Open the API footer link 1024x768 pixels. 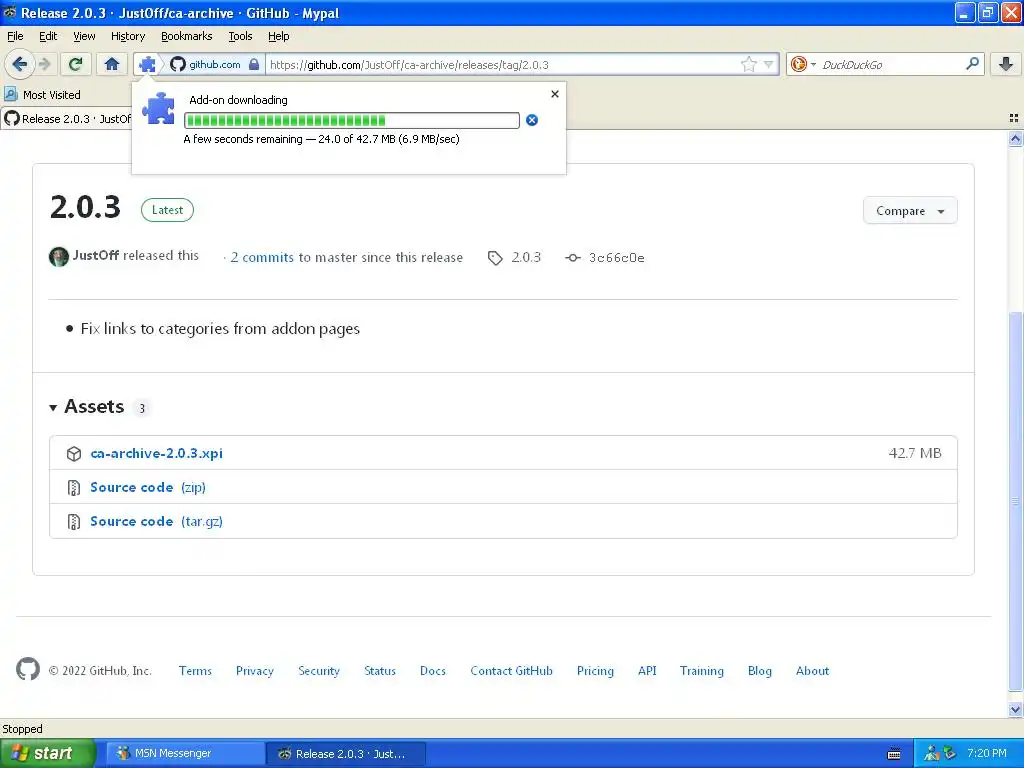(647, 671)
